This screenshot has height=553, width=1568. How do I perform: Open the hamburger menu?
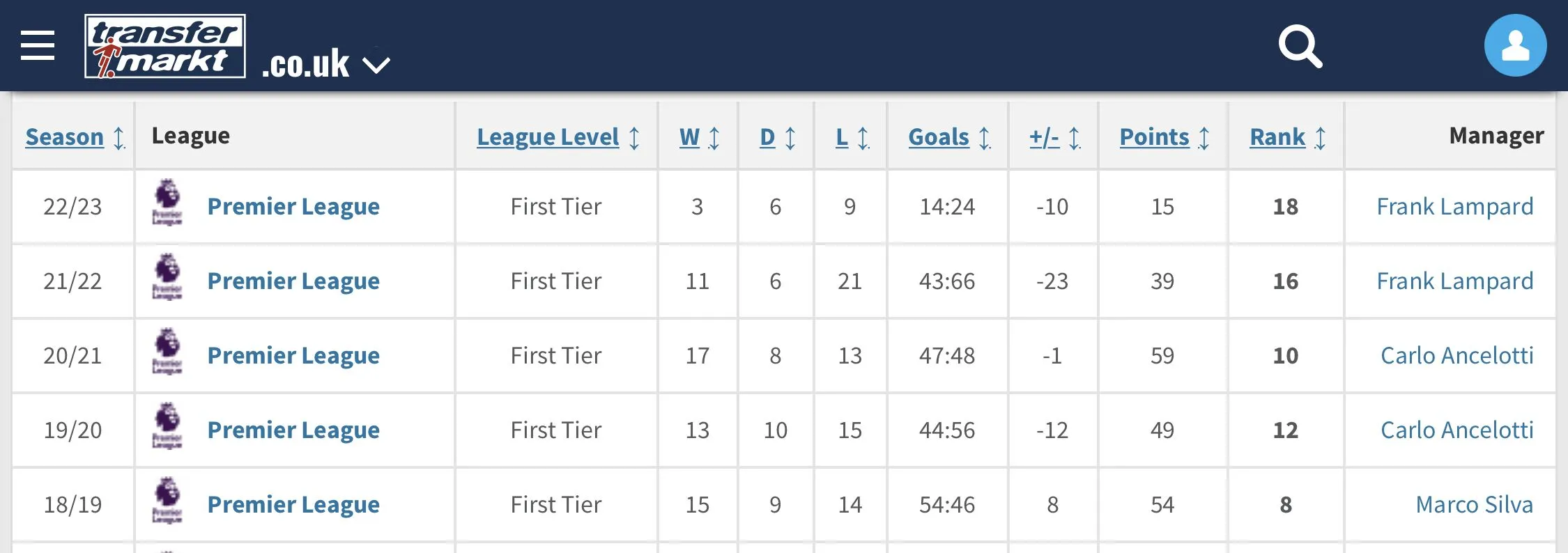click(38, 46)
